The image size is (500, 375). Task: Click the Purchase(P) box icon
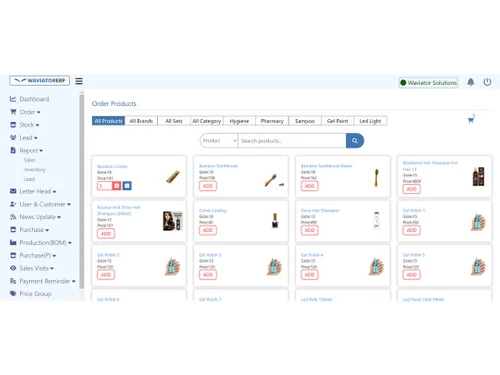point(13,255)
